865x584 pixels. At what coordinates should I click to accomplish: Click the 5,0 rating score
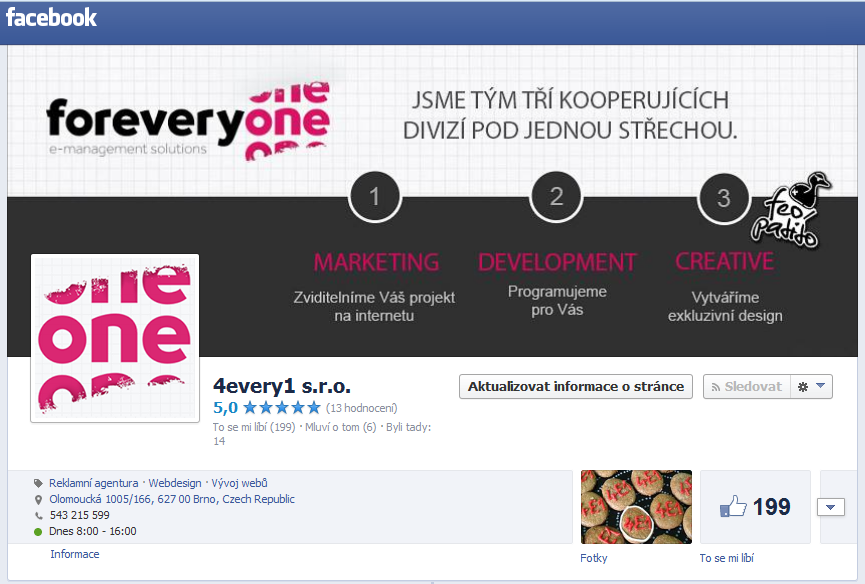(225, 408)
